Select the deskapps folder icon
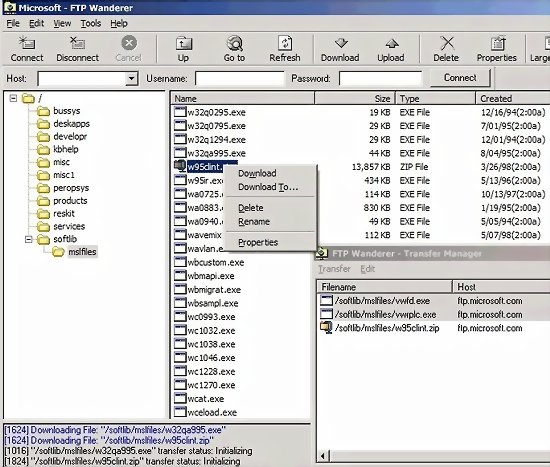 coord(43,124)
